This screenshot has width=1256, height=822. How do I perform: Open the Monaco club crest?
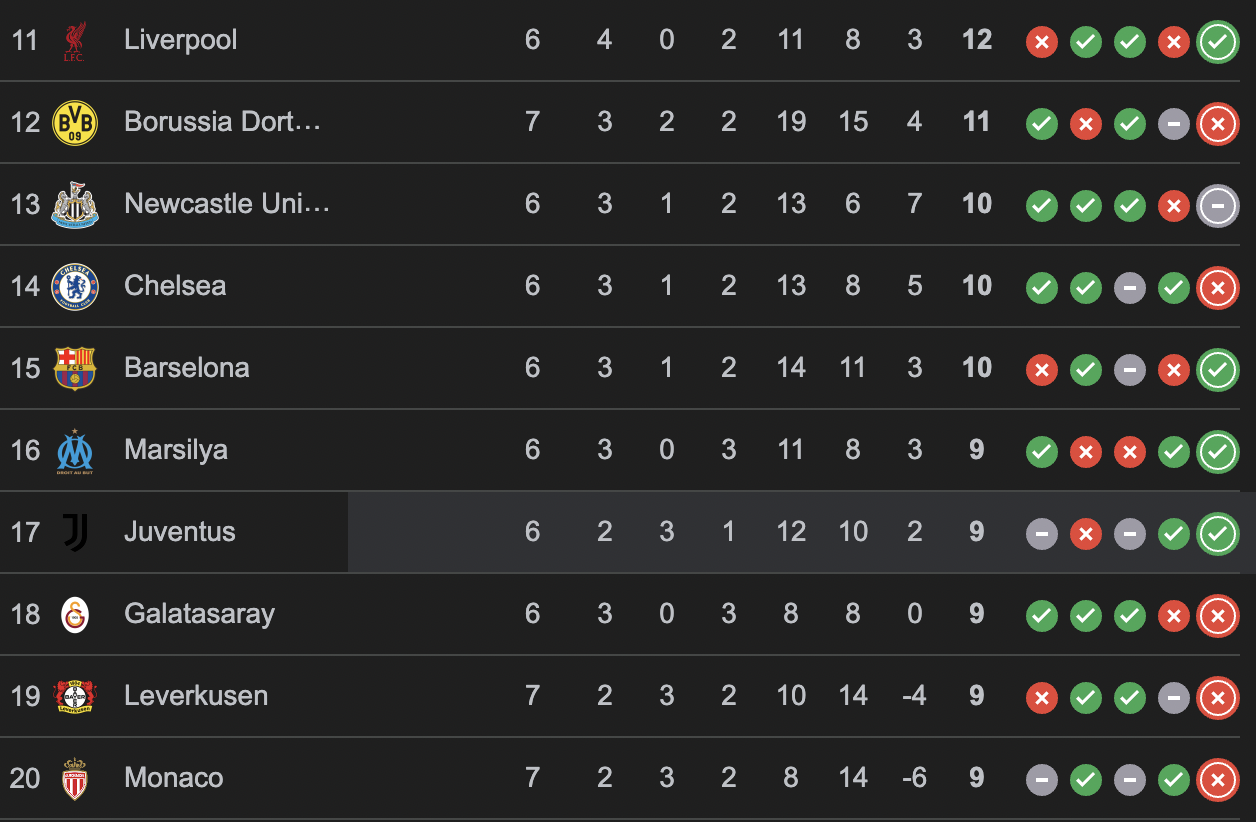(x=75, y=778)
